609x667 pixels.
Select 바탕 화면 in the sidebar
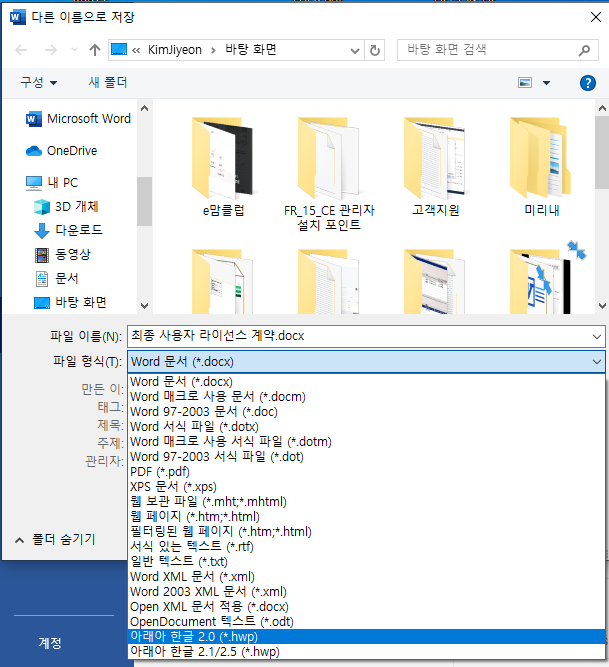pyautogui.click(x=70, y=302)
